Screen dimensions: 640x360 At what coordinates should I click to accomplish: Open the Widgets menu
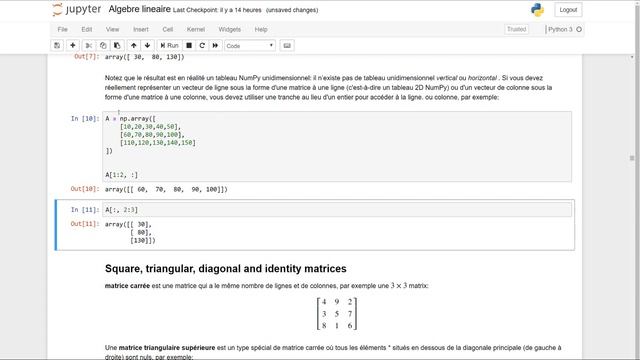click(229, 29)
